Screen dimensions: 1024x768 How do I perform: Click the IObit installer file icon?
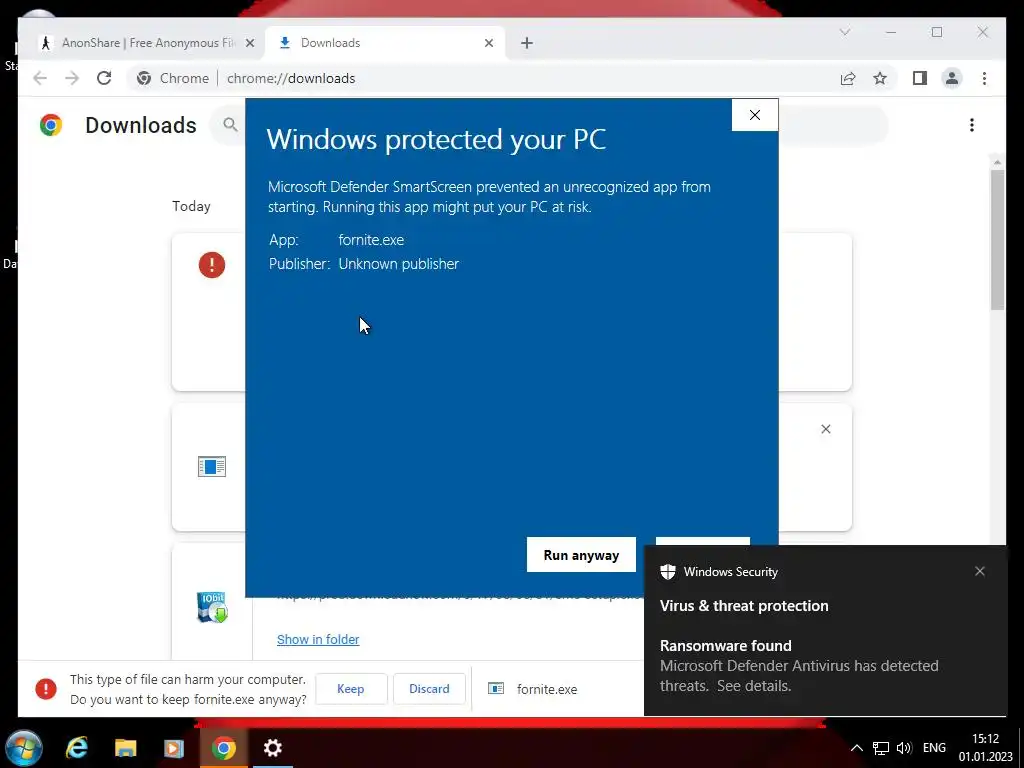coord(212,607)
